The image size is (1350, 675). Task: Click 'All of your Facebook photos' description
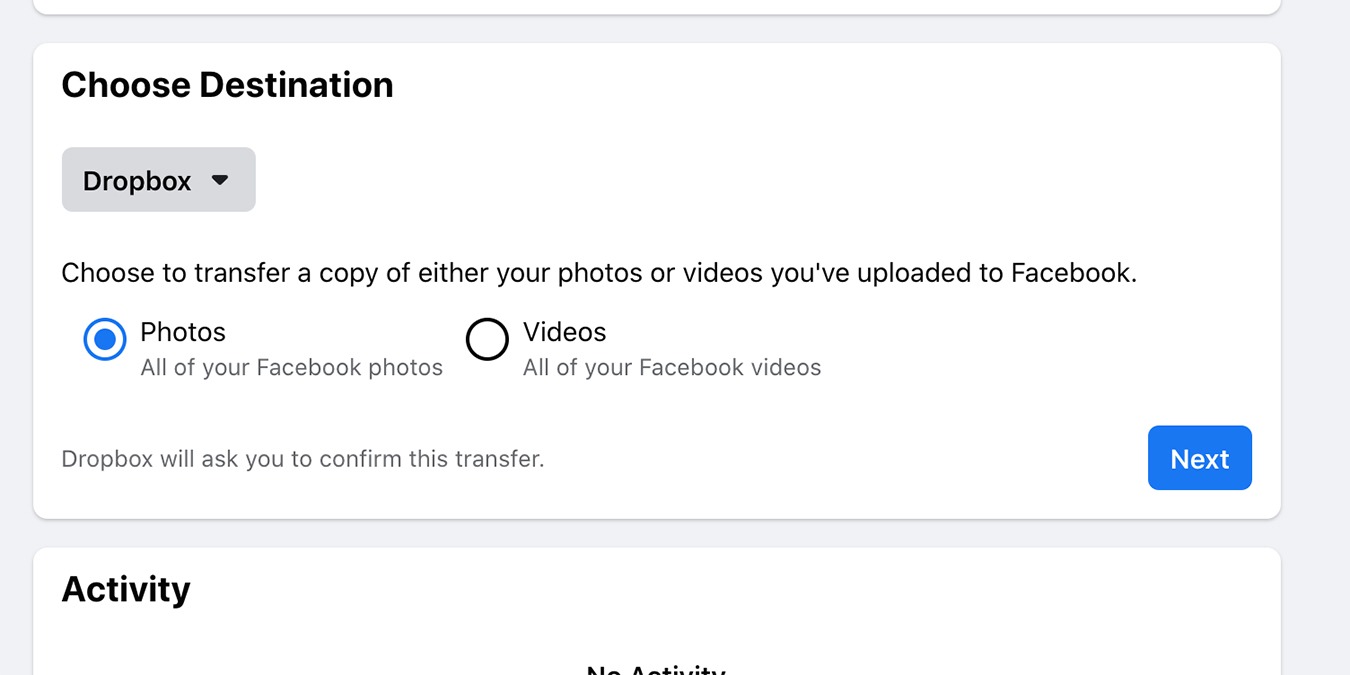(x=291, y=367)
